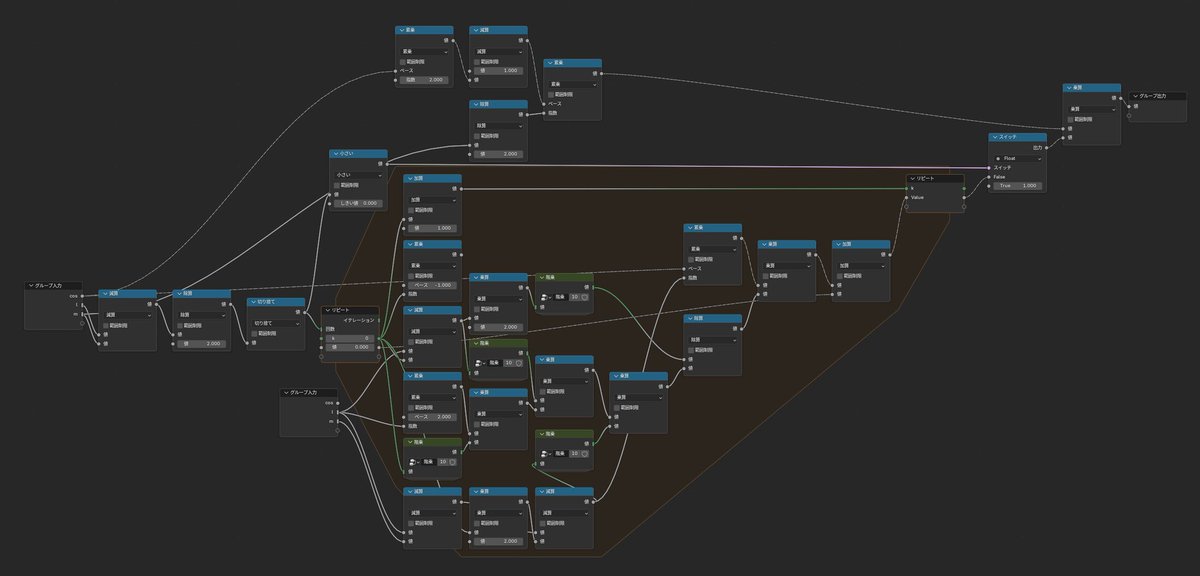Toggle fake user shield in topmost 階乗 node

(585, 297)
